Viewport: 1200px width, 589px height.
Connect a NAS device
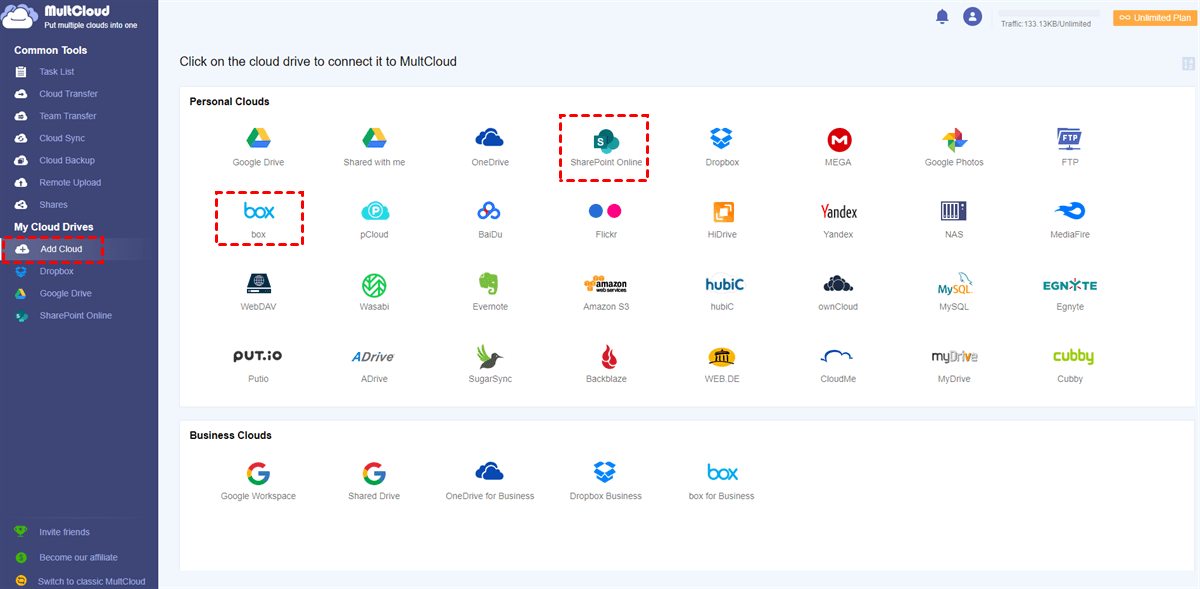(954, 219)
